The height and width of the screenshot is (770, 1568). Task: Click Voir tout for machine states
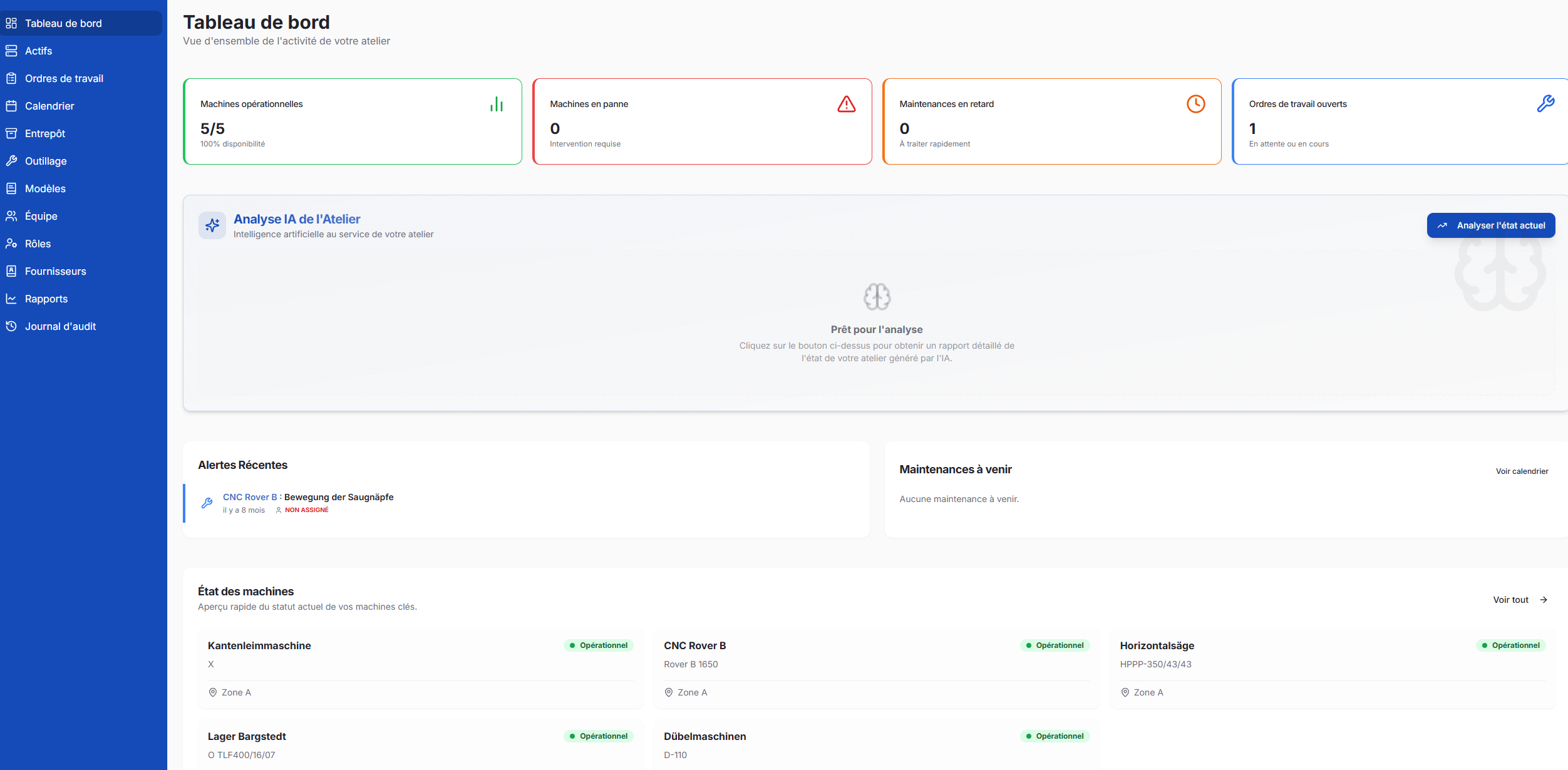(x=1520, y=600)
